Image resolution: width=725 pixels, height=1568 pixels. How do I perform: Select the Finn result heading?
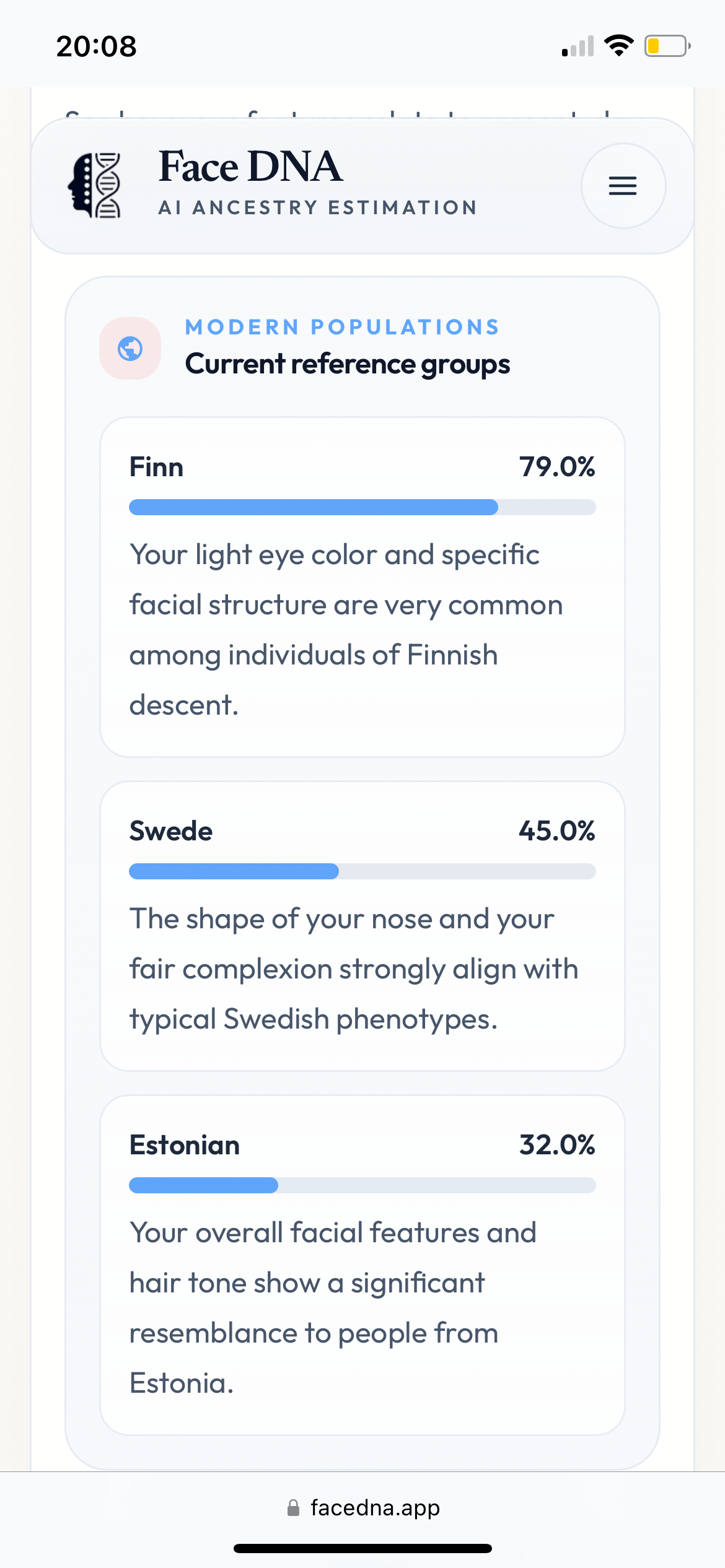coord(156,467)
